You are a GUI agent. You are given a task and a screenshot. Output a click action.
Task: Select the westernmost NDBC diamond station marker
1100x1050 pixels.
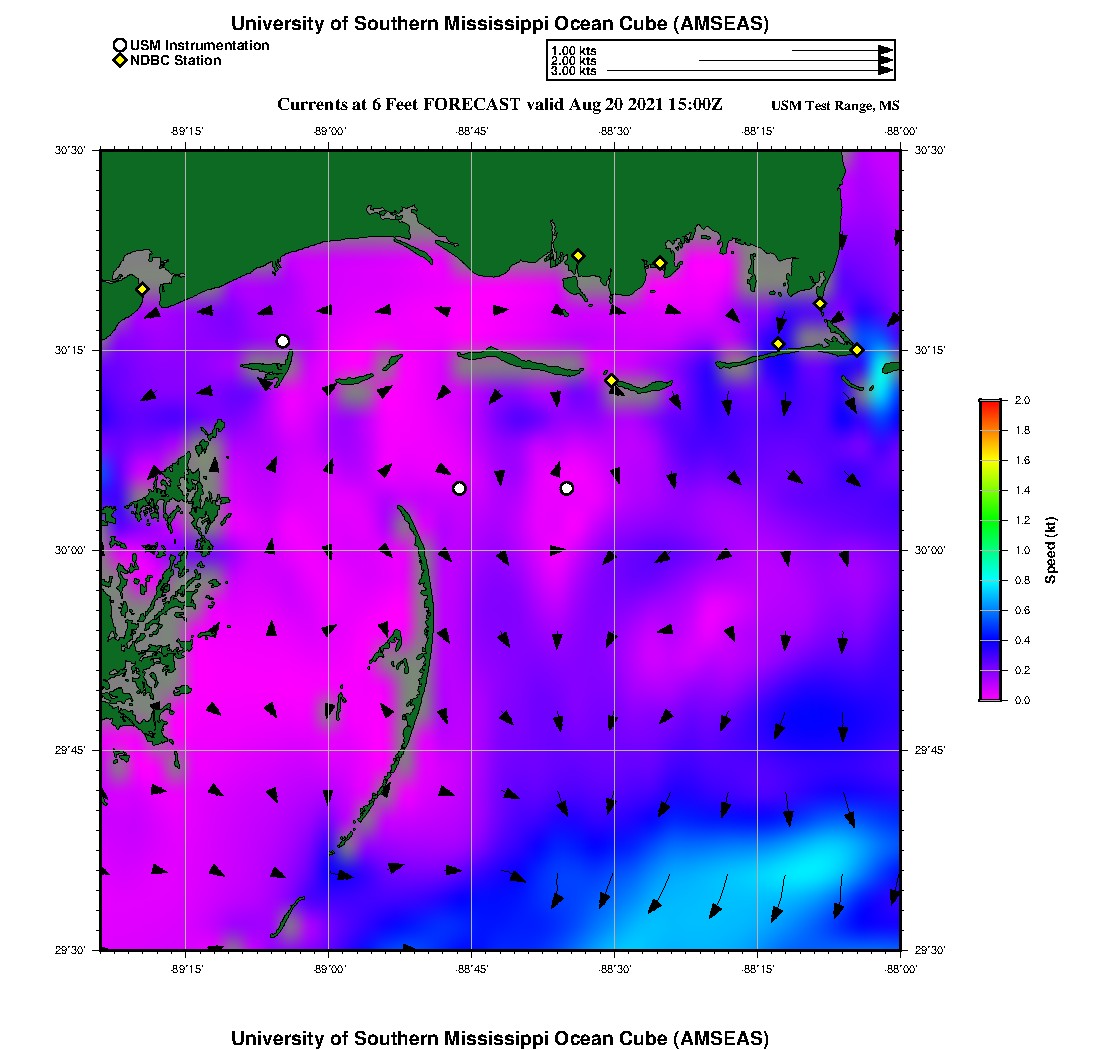[142, 289]
